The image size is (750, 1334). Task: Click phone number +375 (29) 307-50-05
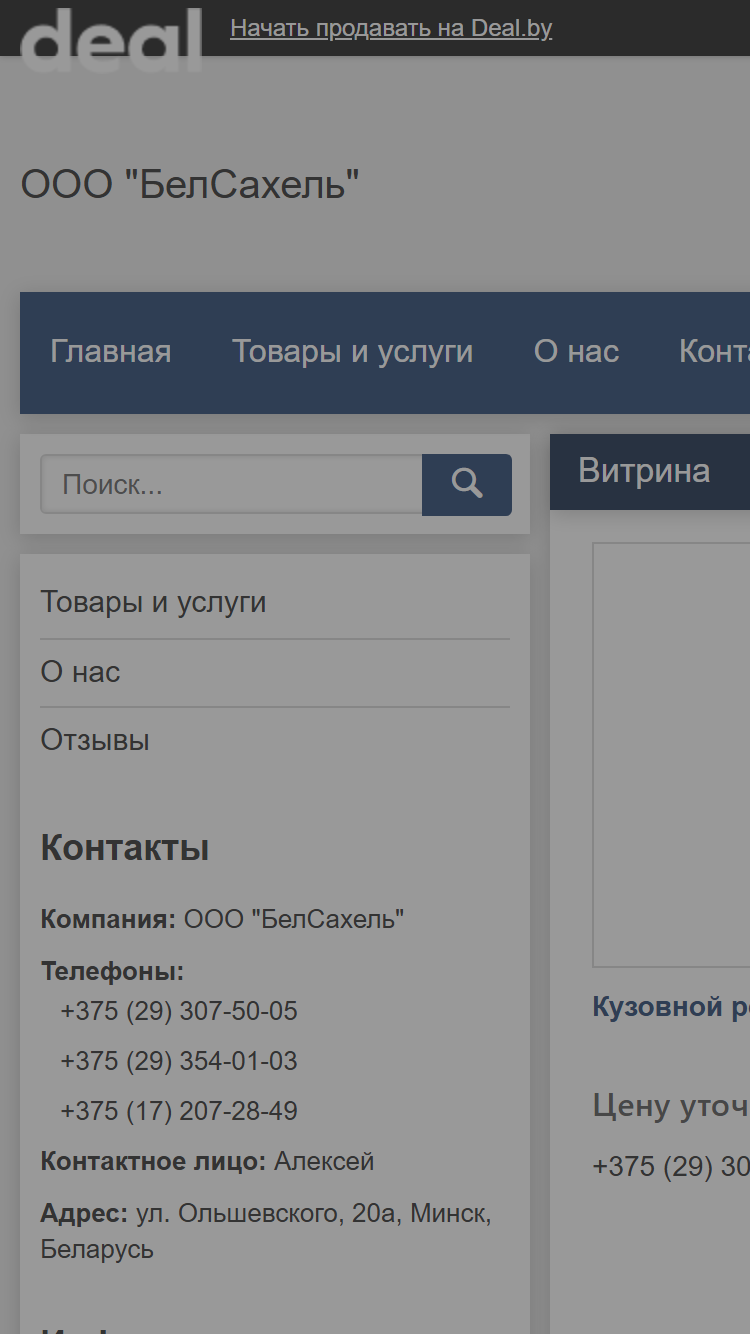179,1011
